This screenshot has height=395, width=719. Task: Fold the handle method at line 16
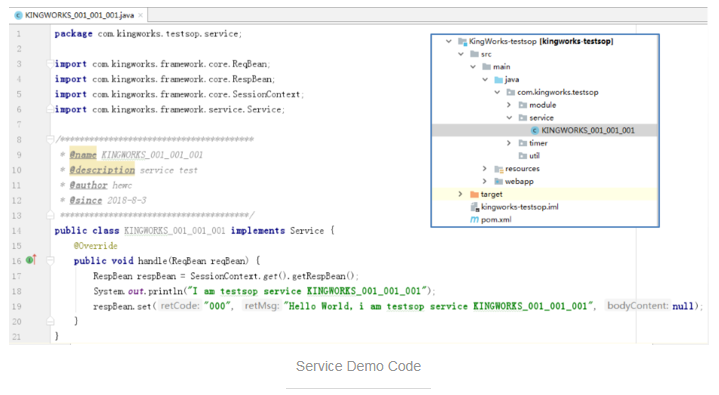pyautogui.click(x=50, y=261)
